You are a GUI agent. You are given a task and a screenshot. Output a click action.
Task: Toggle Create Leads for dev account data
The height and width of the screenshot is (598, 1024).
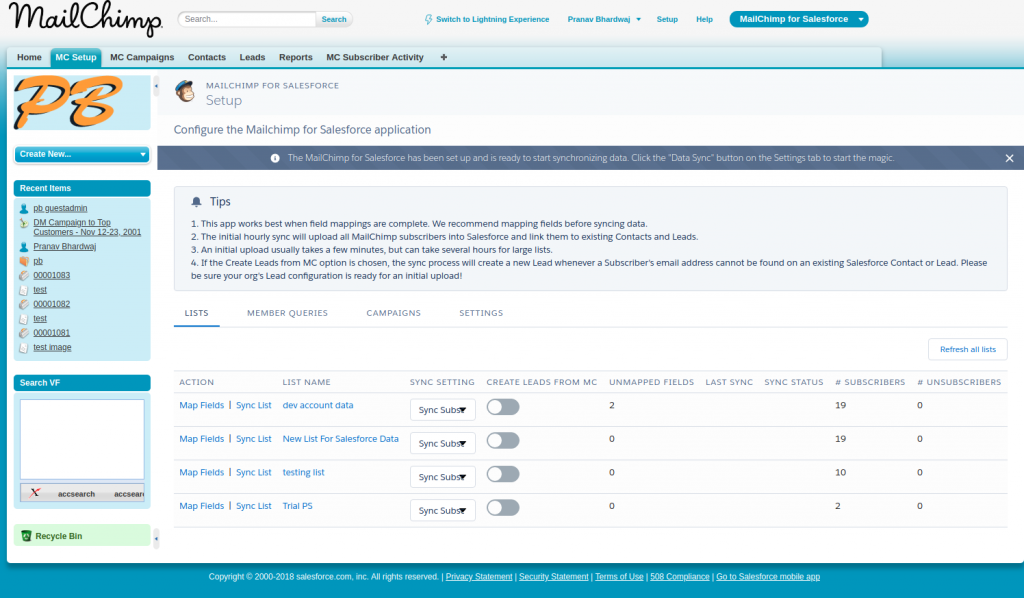click(503, 407)
